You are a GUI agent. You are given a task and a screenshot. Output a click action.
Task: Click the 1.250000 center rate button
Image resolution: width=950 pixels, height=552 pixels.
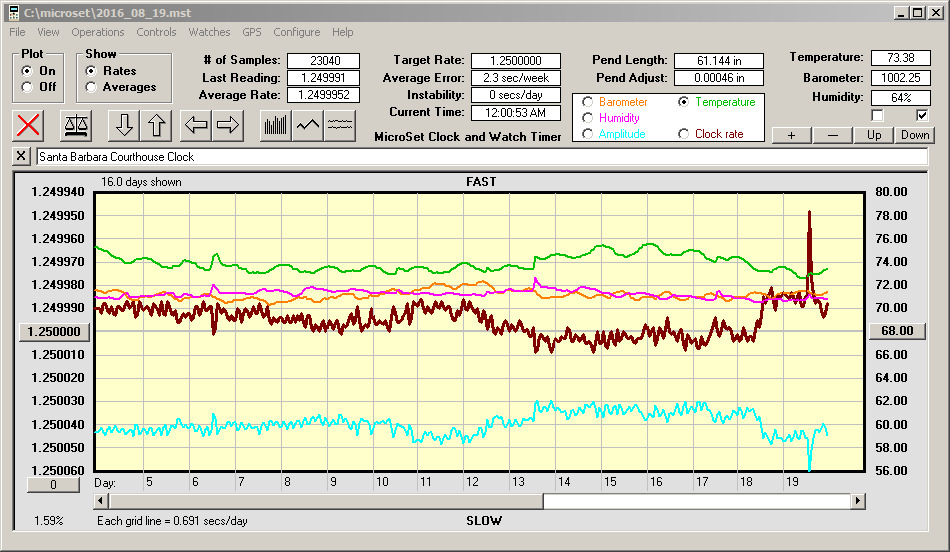(x=55, y=332)
